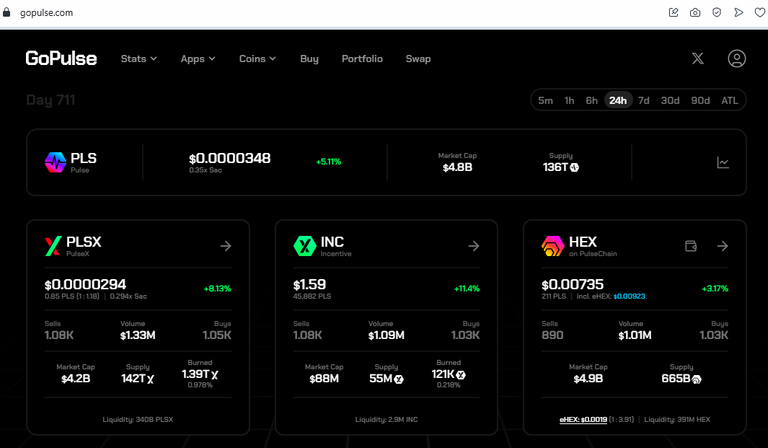Image resolution: width=768 pixels, height=448 pixels.
Task: Click the INC market cap $88M
Action: pyautogui.click(x=324, y=378)
